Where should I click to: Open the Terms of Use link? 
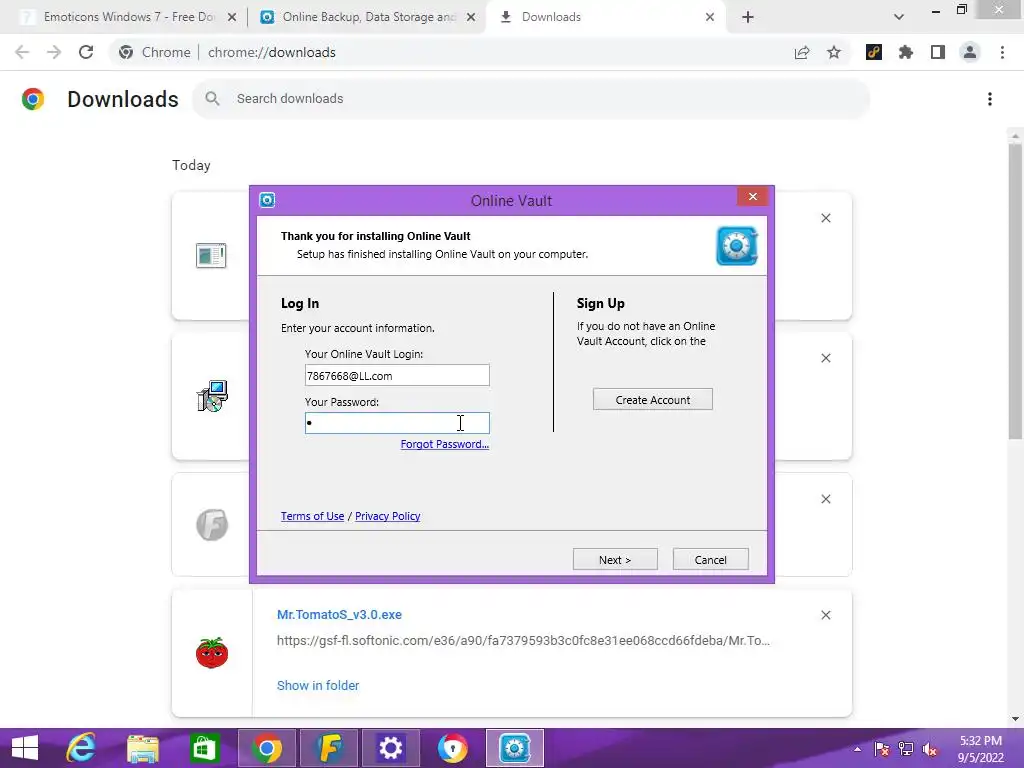coord(312,516)
